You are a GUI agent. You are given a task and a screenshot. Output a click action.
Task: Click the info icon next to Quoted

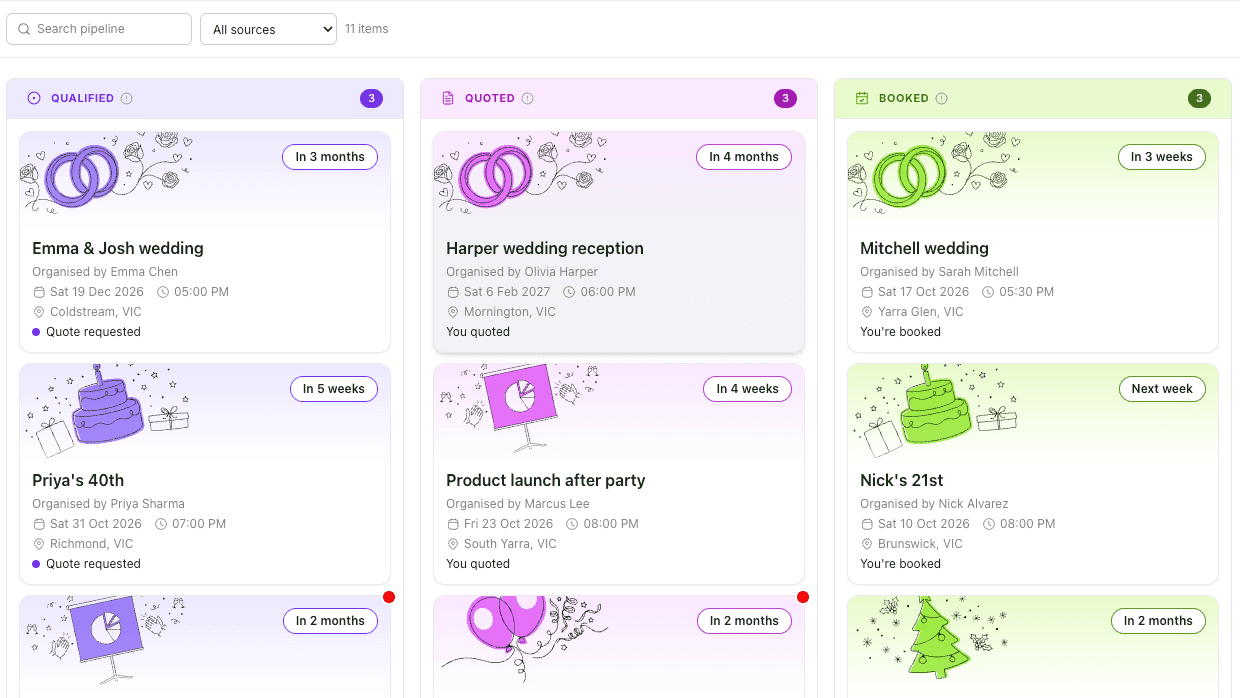(x=528, y=98)
